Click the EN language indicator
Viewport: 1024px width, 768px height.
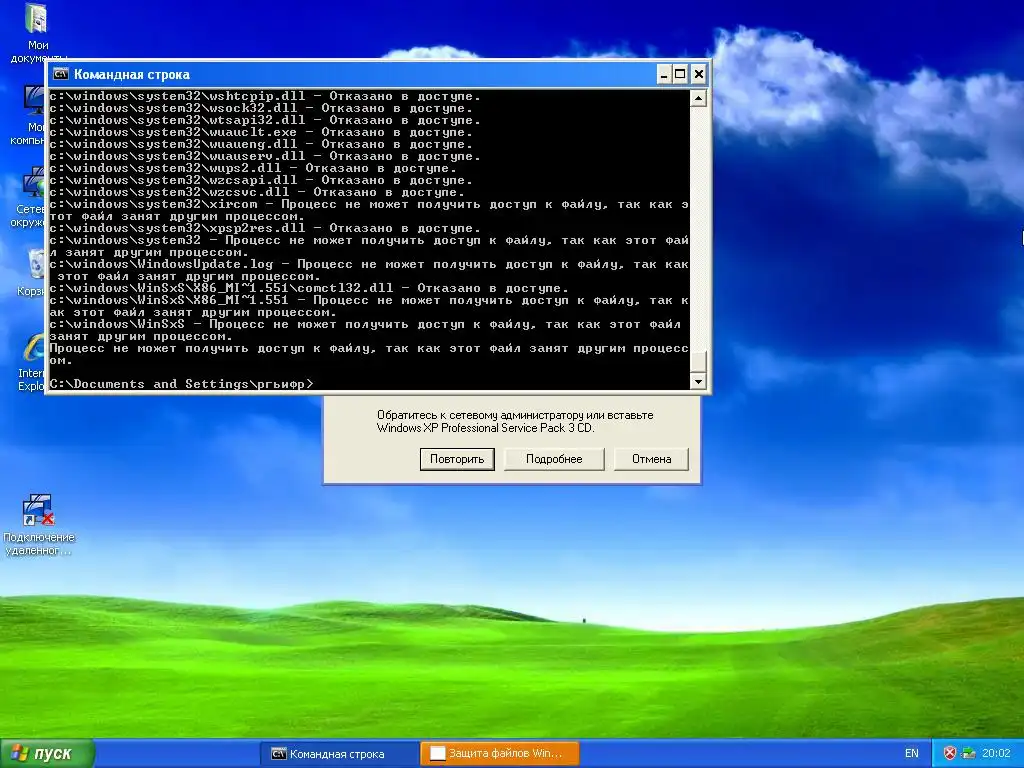912,754
